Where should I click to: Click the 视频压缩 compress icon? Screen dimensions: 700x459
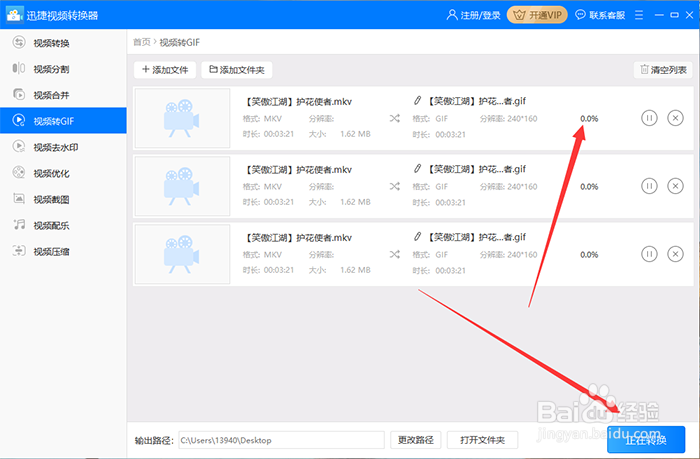[x=19, y=250]
